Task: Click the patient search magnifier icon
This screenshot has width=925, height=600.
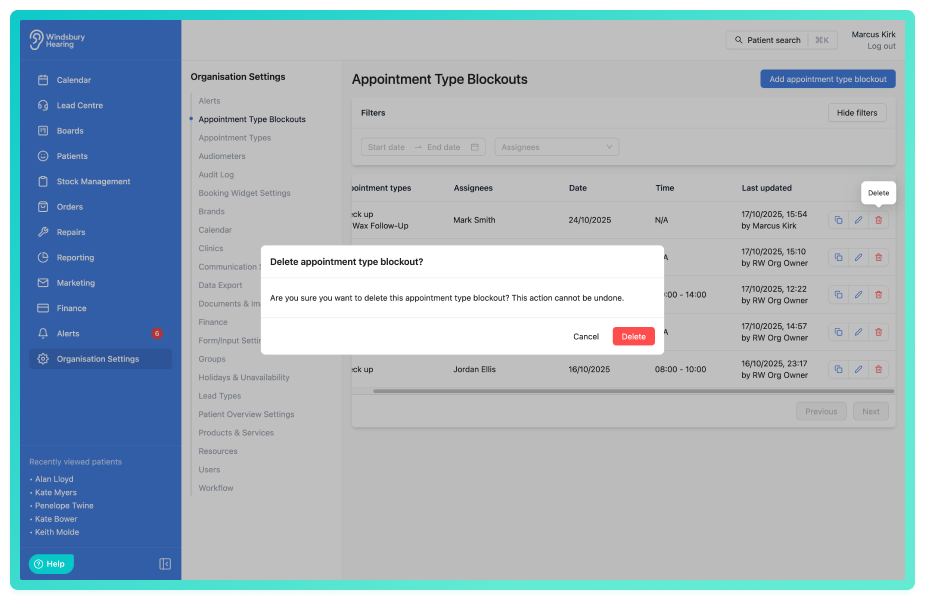Action: [739, 40]
